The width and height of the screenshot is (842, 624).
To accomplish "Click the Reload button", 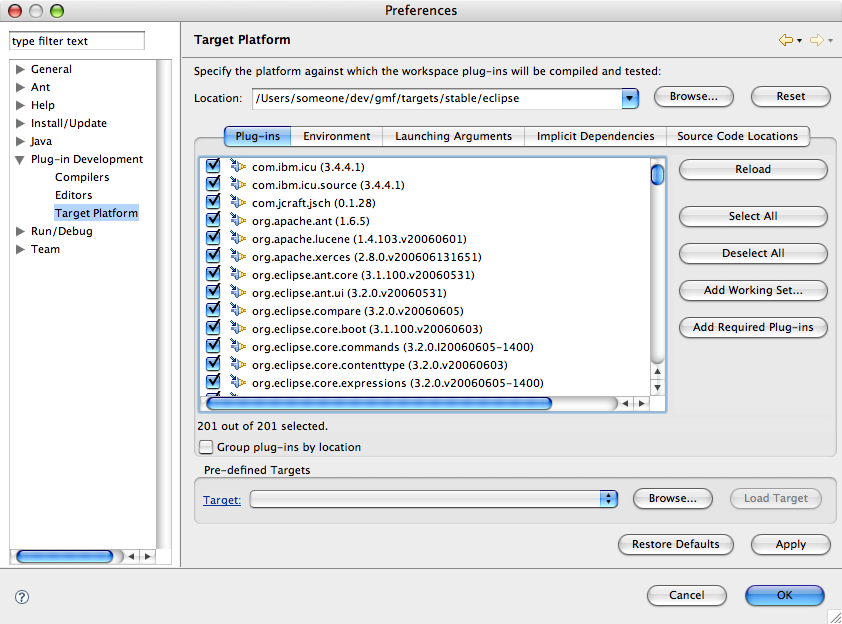I will click(753, 170).
